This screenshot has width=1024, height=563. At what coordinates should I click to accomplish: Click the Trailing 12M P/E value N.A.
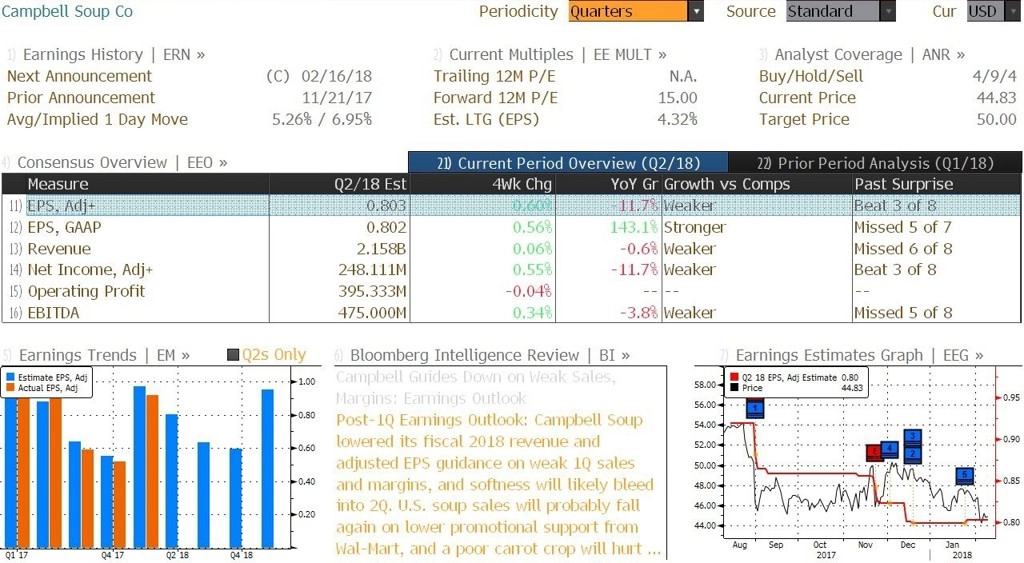(683, 76)
